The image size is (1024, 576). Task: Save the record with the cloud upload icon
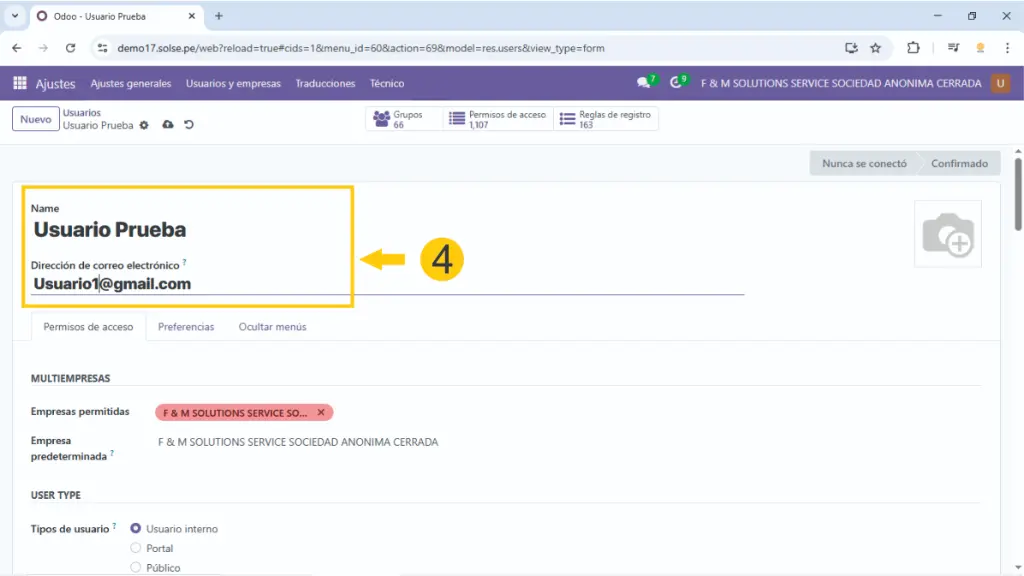[167, 125]
